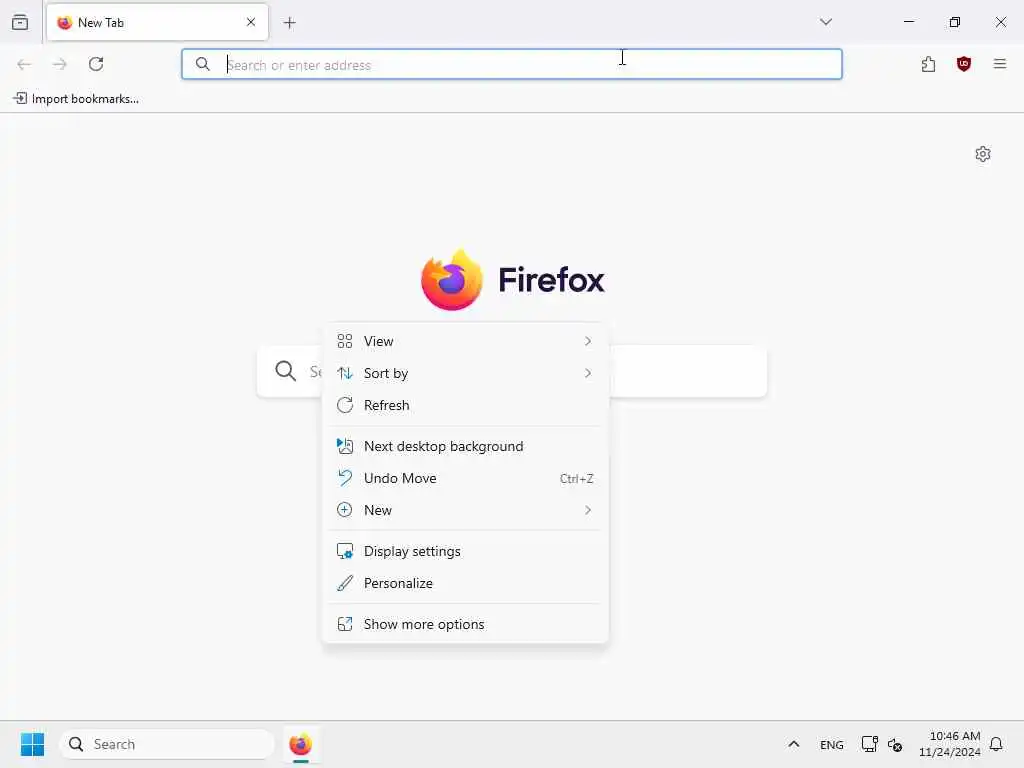The image size is (1024, 768).
Task: Click the Firefox taskbar icon
Action: (300, 744)
